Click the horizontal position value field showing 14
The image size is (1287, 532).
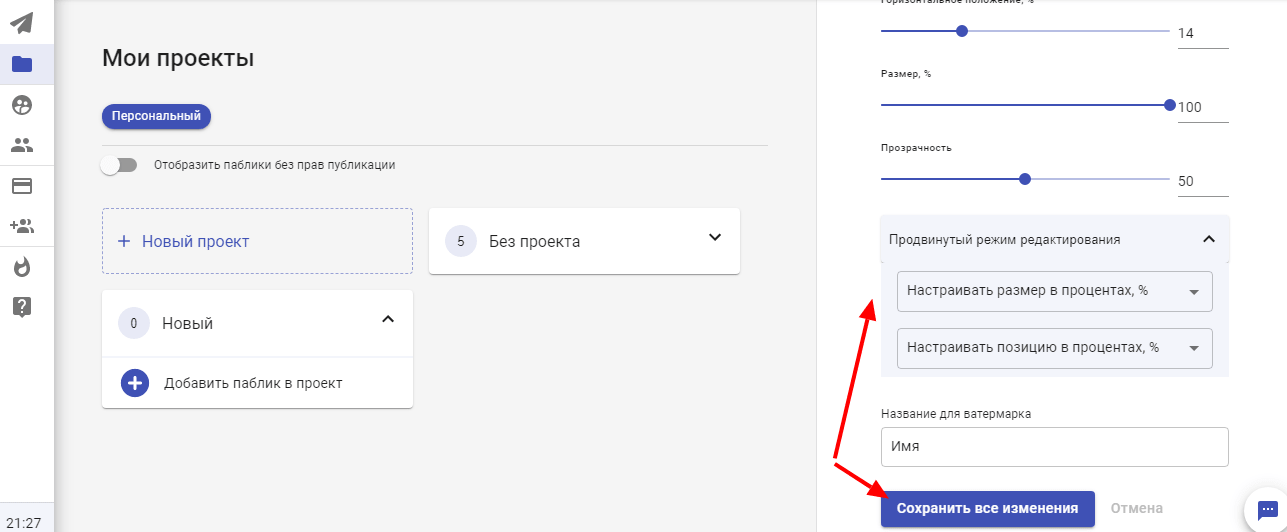coord(1203,34)
